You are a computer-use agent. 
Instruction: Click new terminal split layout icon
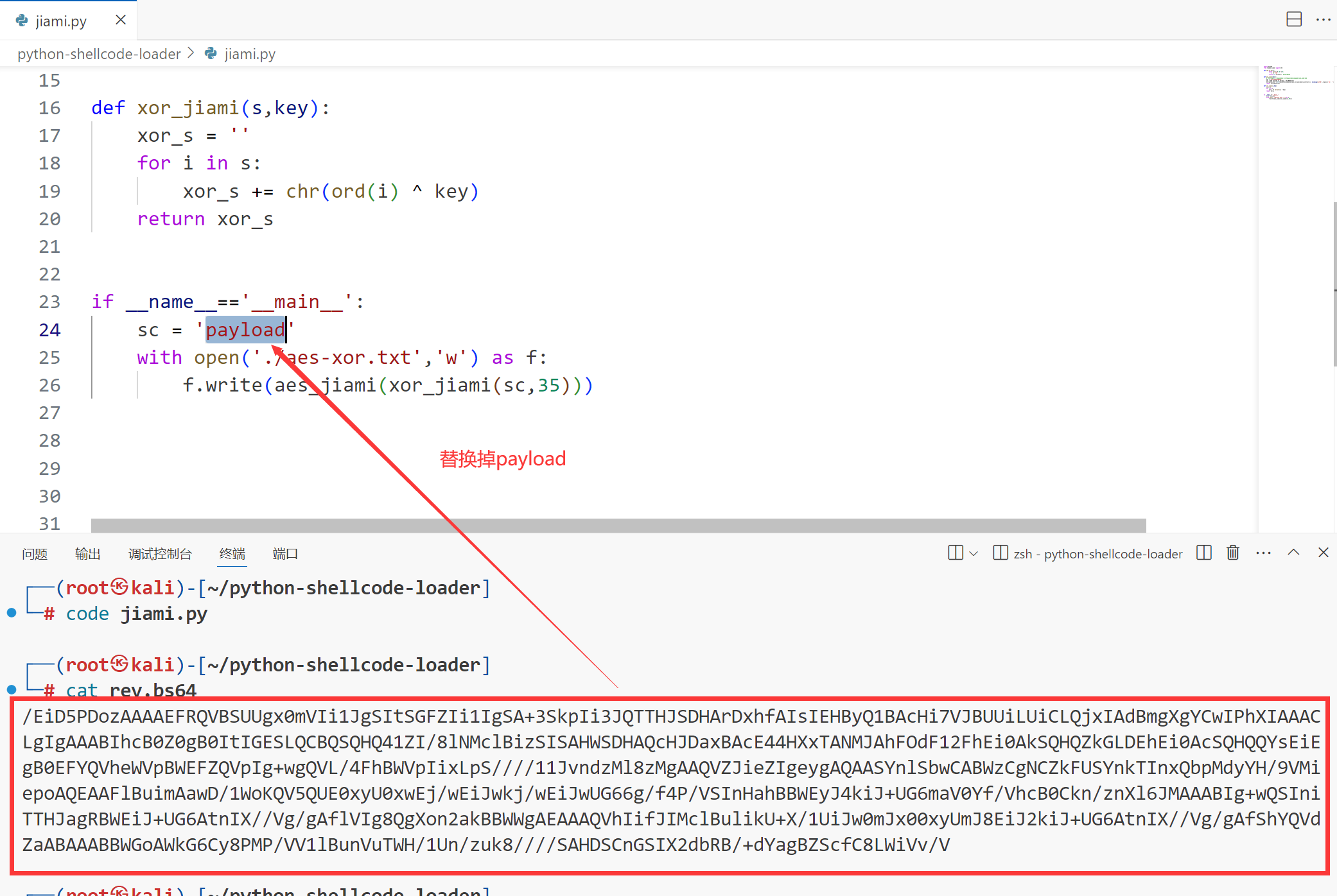coord(955,553)
